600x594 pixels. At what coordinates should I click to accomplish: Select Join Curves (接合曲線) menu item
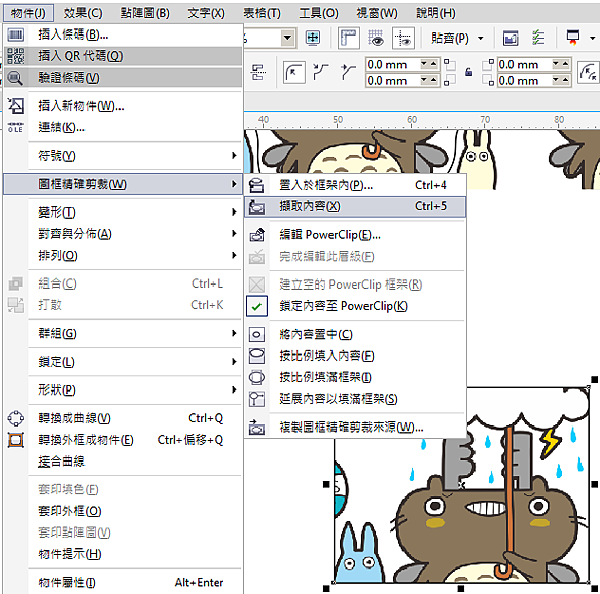[122, 462]
